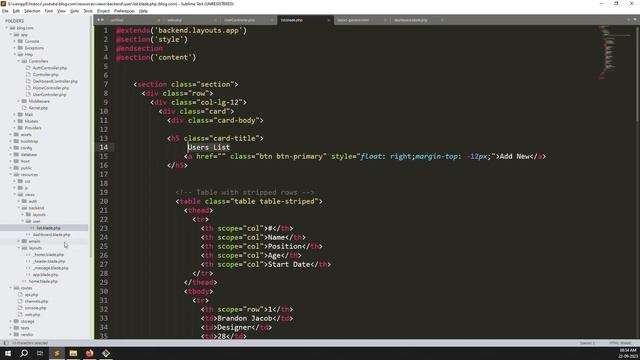
Task: Click 'Add New' anchor text on line 15
Action: click(515, 156)
